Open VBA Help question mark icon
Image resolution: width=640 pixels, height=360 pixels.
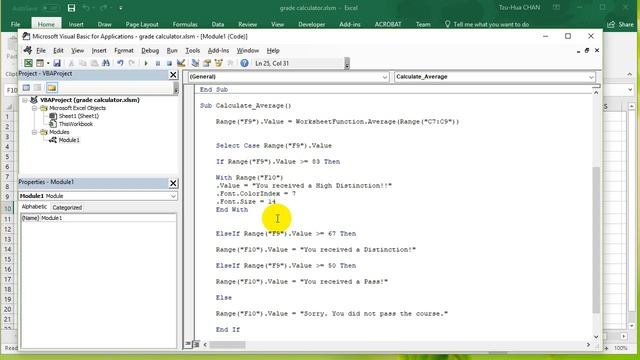pyautogui.click(x=244, y=63)
